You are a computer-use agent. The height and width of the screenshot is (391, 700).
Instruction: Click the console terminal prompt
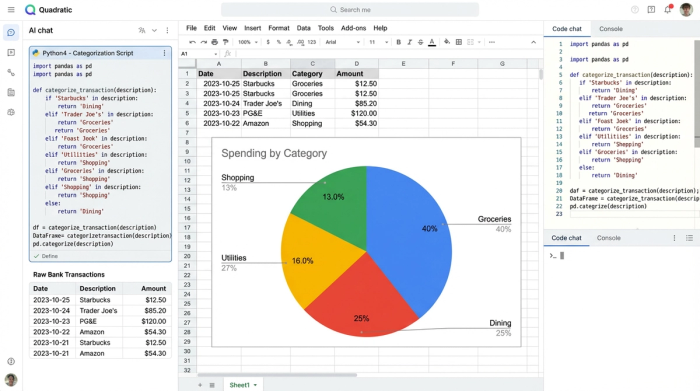click(557, 256)
